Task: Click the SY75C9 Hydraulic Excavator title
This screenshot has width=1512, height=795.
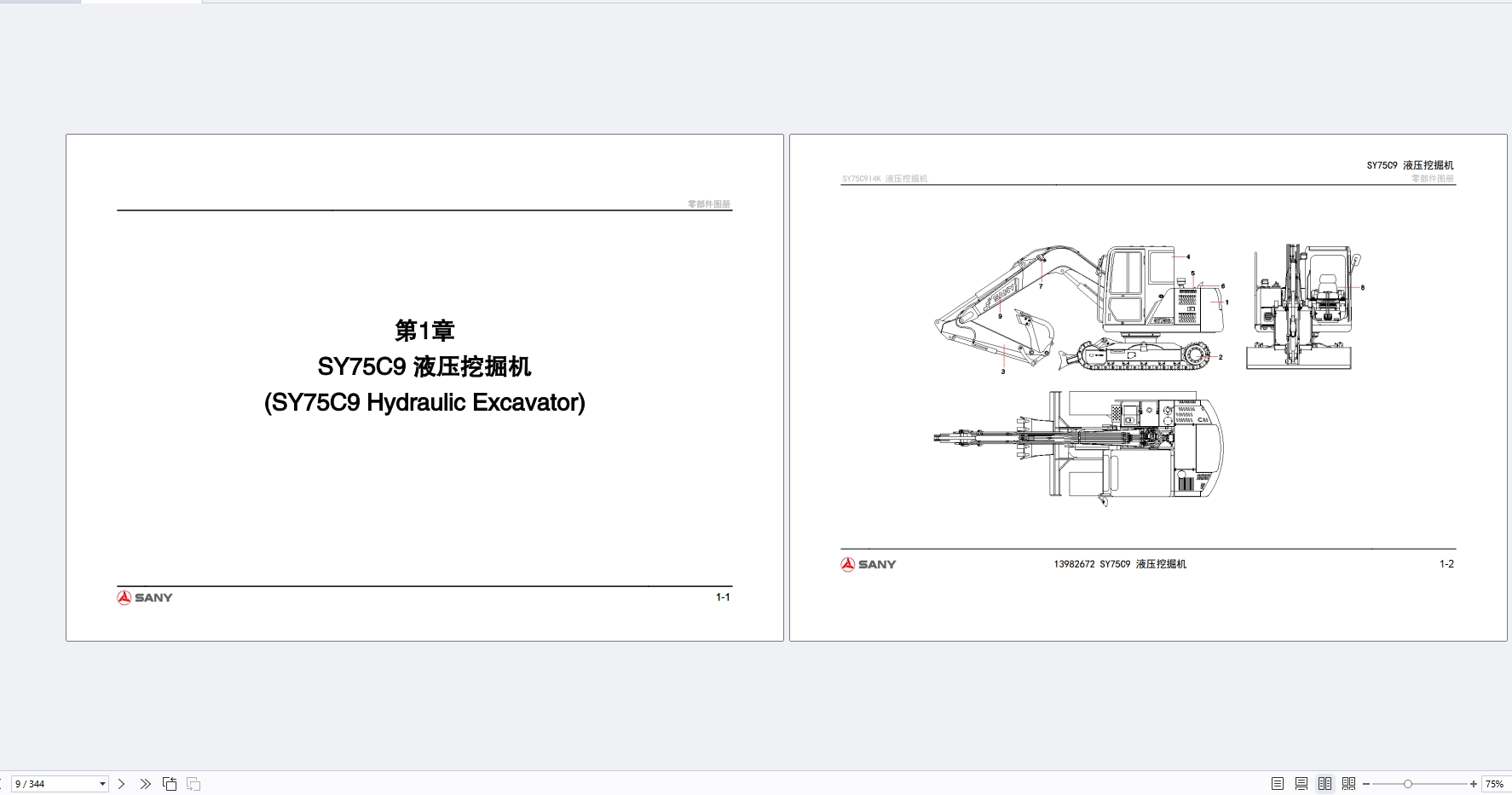Action: (424, 402)
